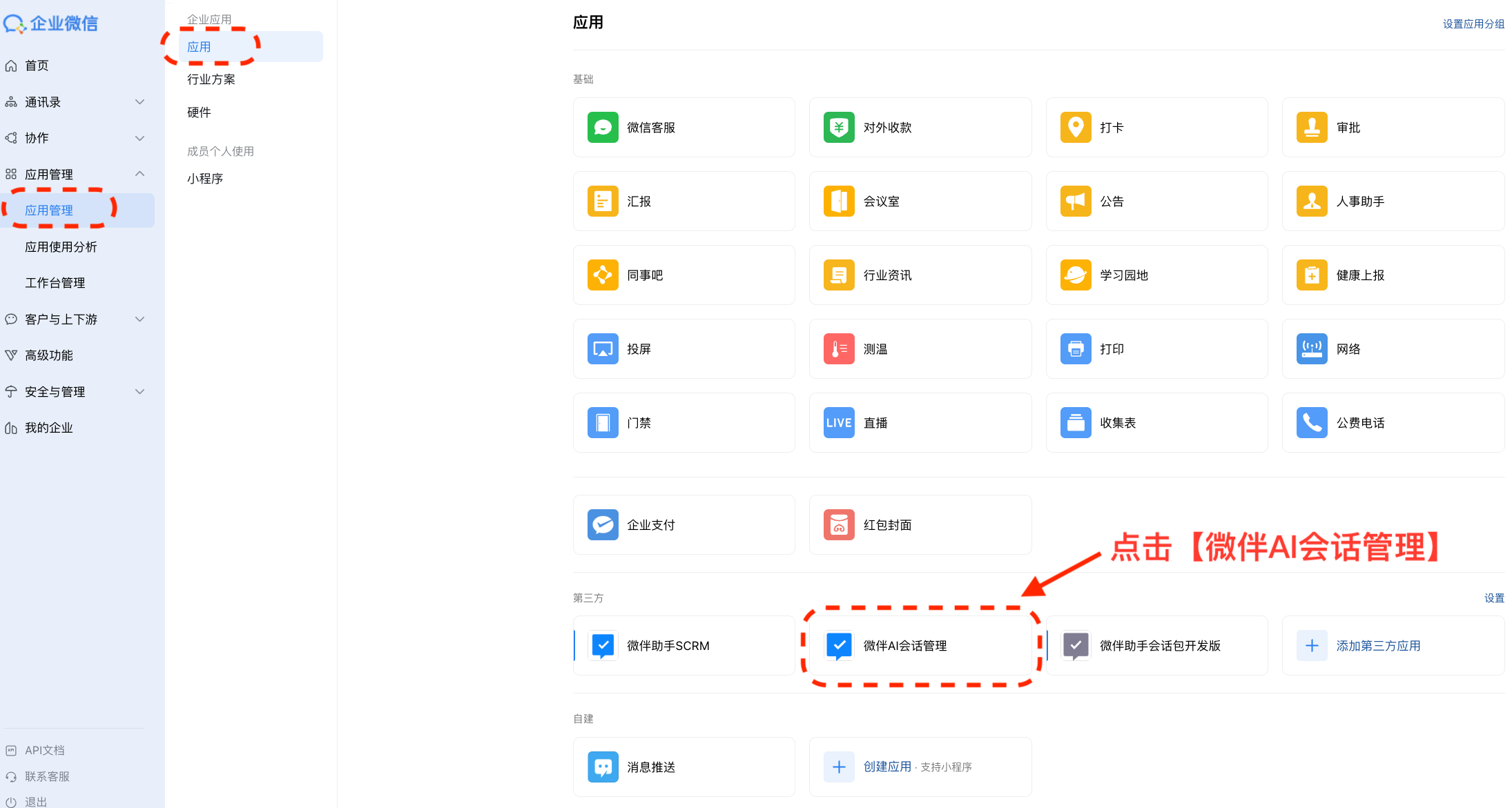Click the 健康上报 clipboard icon
Screen dimensions: 1512x808
[1312, 275]
